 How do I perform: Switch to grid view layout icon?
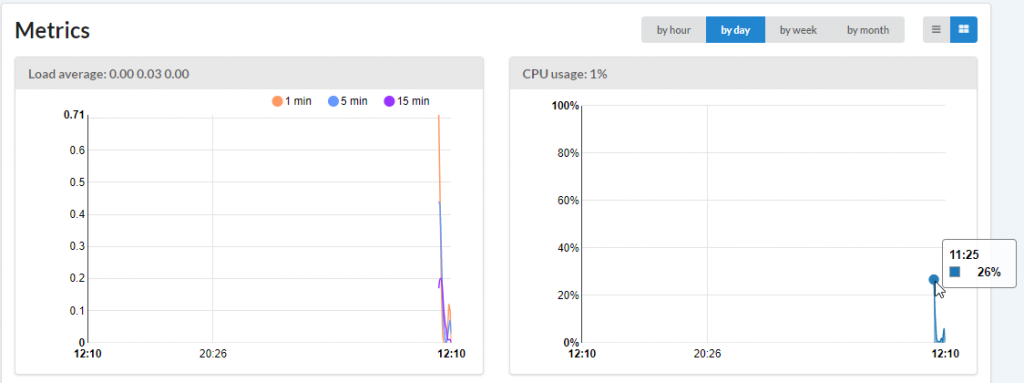click(x=963, y=29)
